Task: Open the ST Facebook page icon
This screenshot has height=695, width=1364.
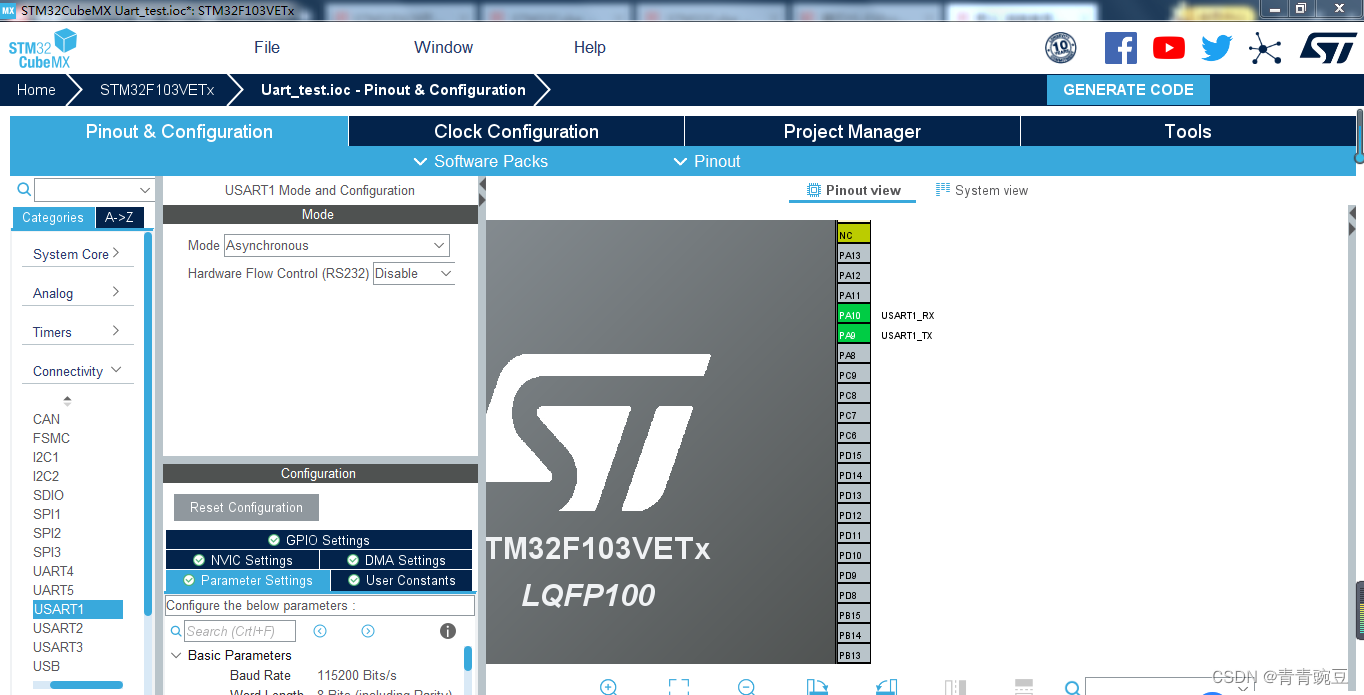Action: [x=1120, y=48]
